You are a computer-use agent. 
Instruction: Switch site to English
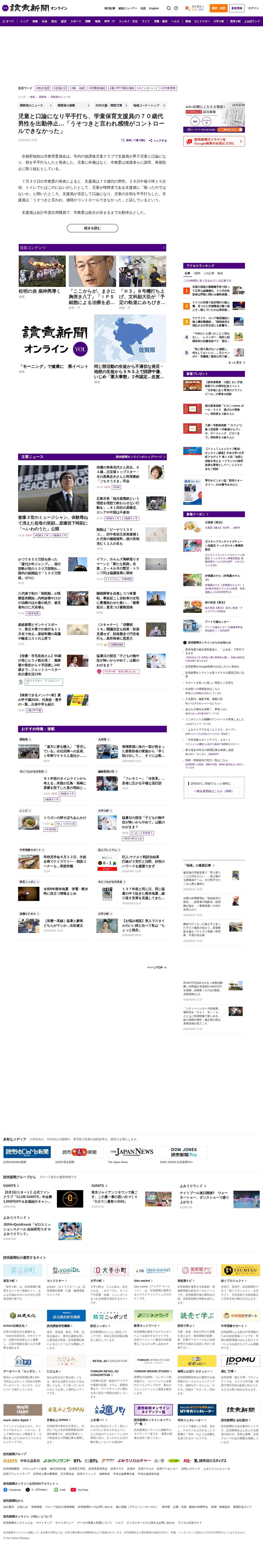tap(154, 8)
